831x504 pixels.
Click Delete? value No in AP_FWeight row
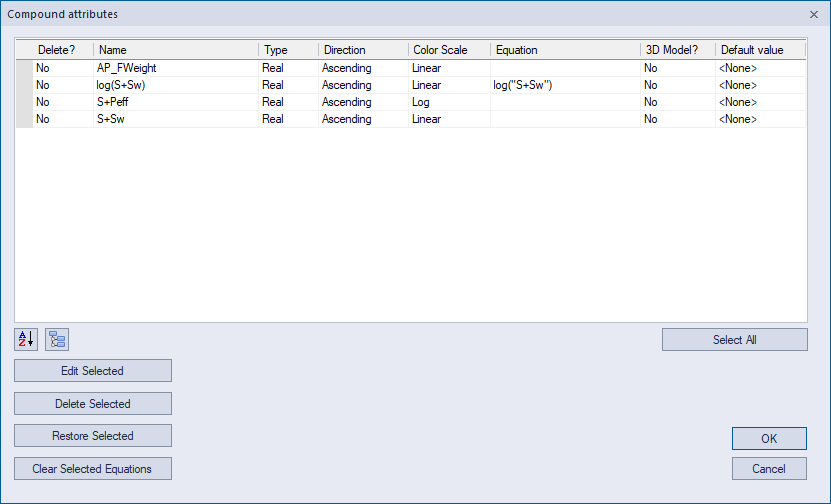tap(63, 68)
